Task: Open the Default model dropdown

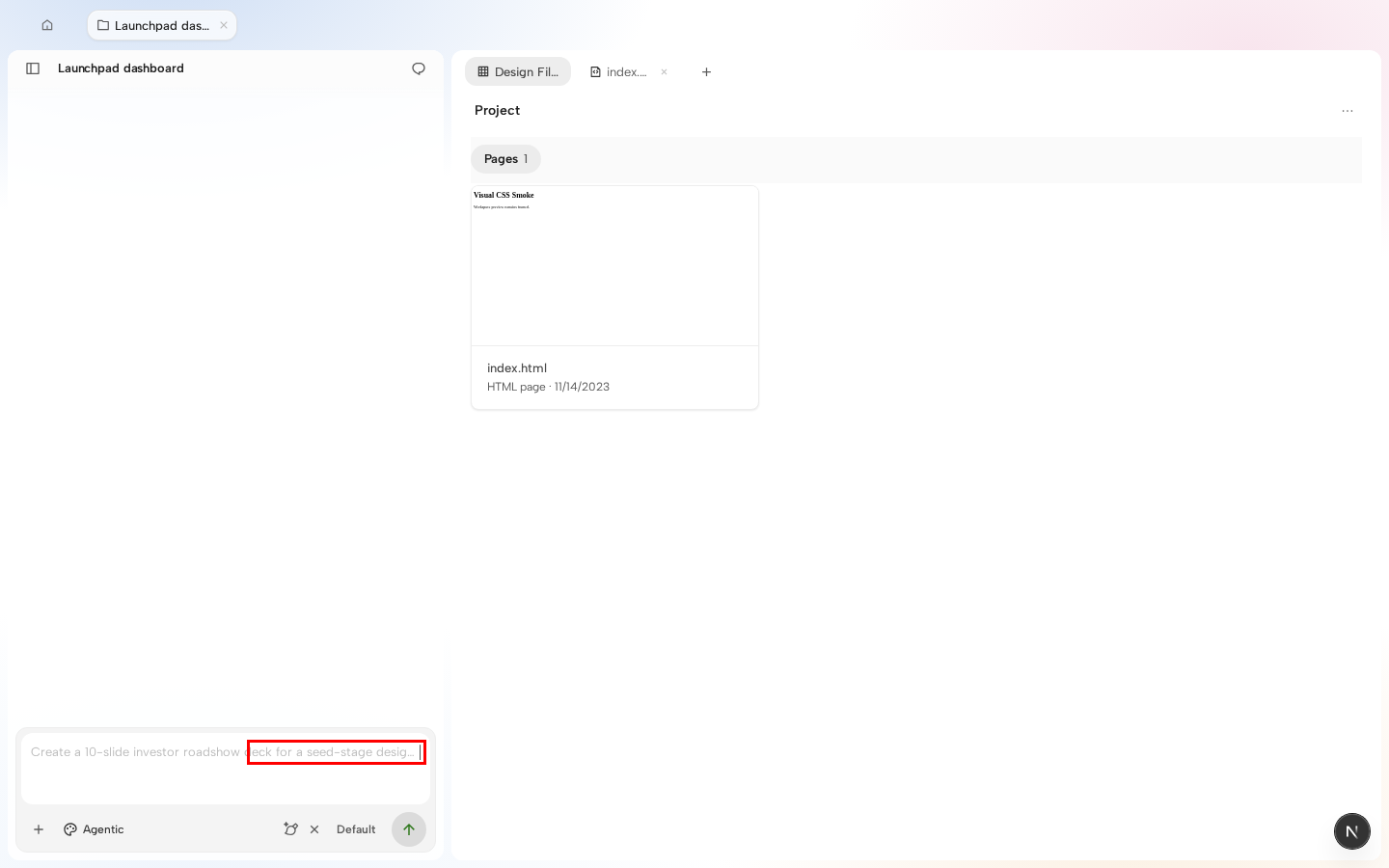Action: [356, 829]
